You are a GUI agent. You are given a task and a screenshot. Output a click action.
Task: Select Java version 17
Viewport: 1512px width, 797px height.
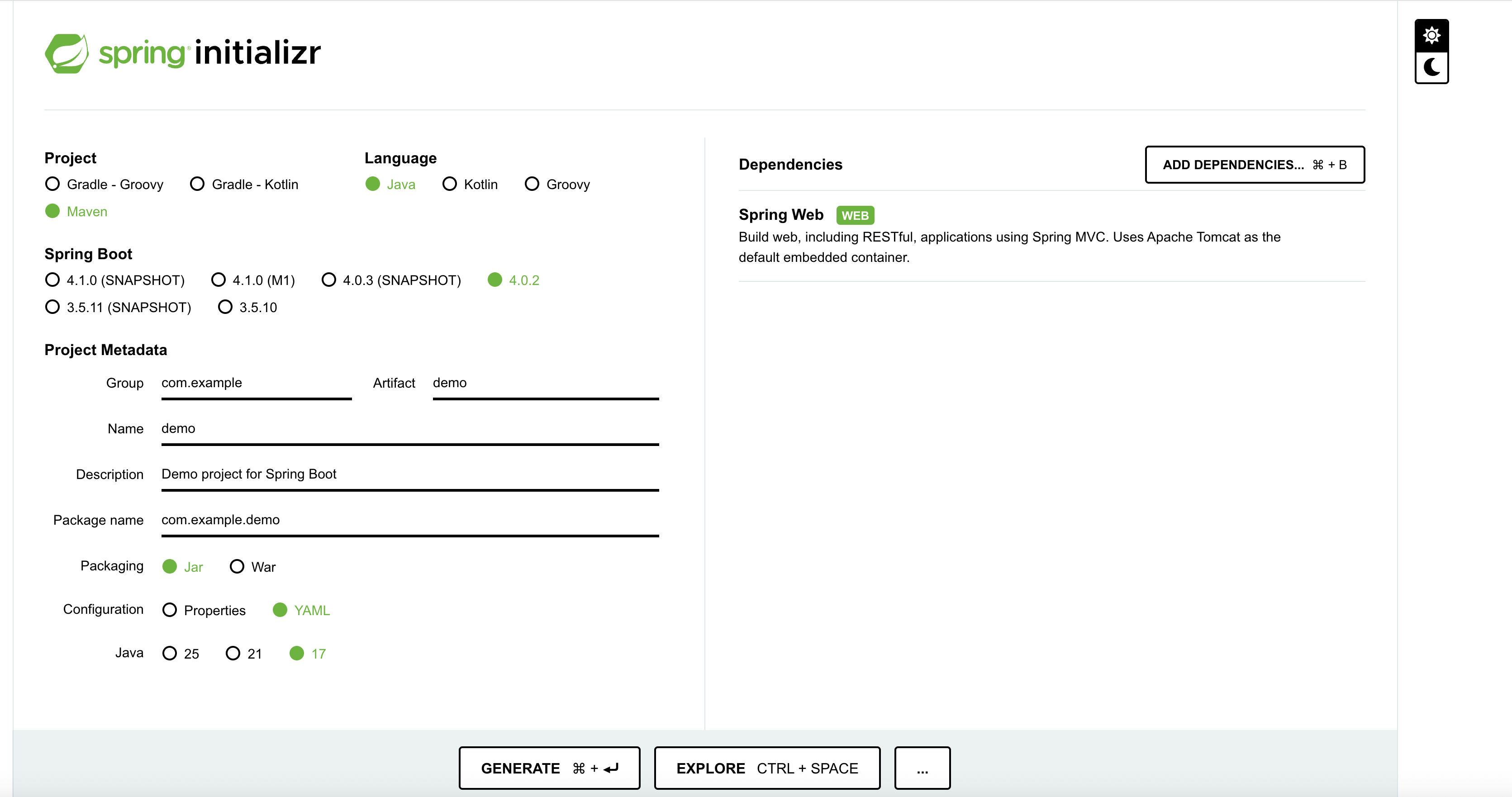308,653
